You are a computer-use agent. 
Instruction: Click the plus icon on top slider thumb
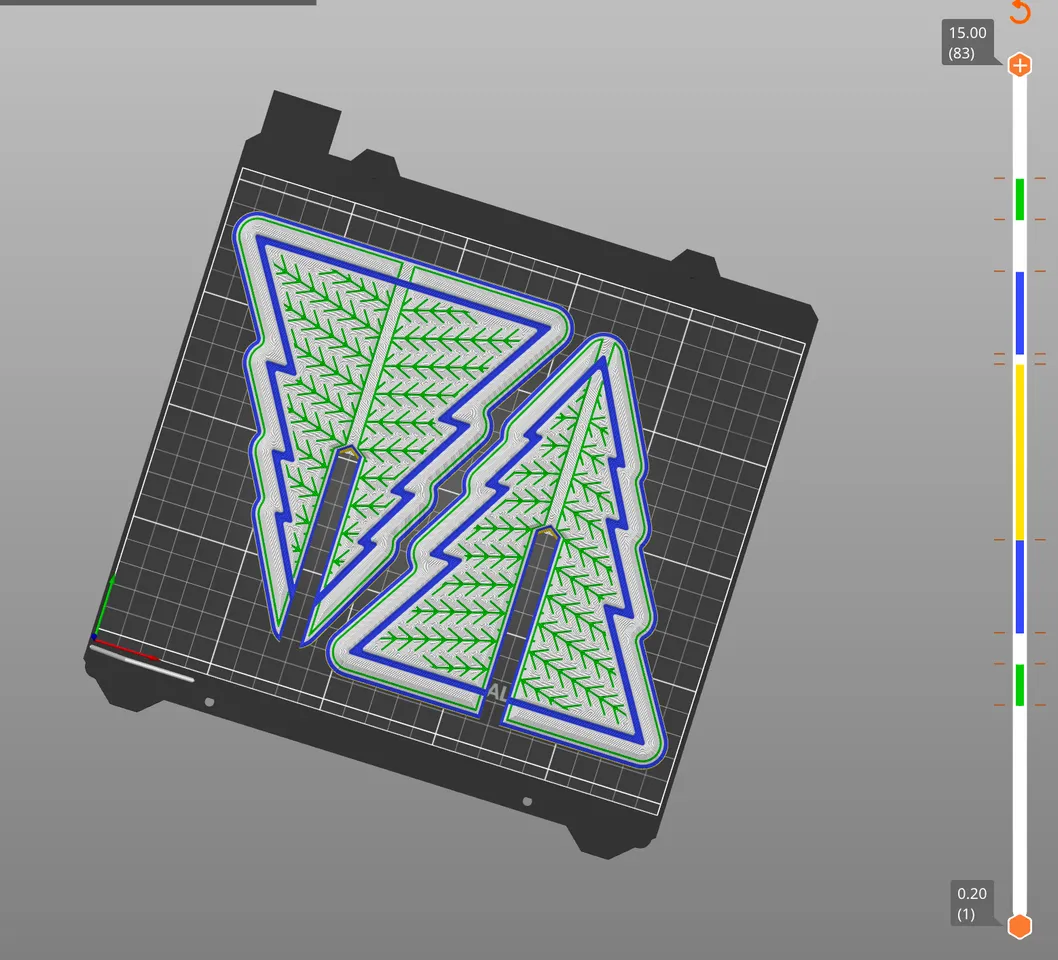coord(1019,66)
